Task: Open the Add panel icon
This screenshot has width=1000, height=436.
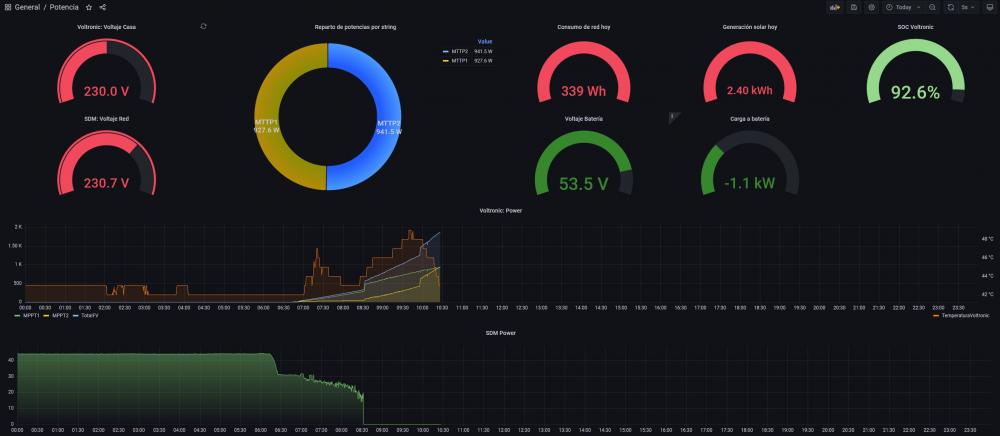Action: (834, 7)
